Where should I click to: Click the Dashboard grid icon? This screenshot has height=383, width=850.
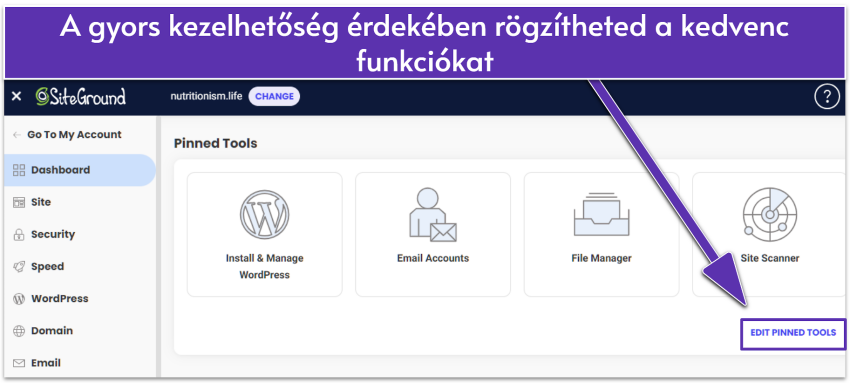pos(19,170)
